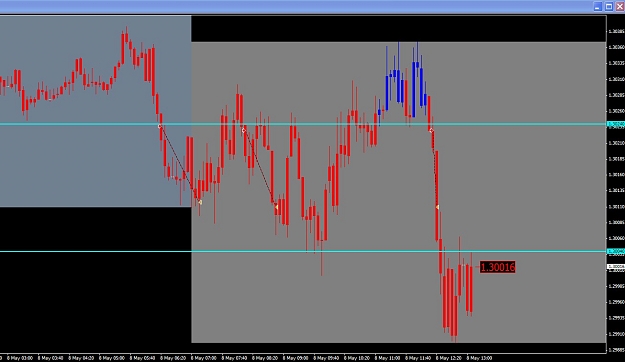The image size is (625, 362).
Task: Click the 1.30110 price axis label
Action: (616, 207)
